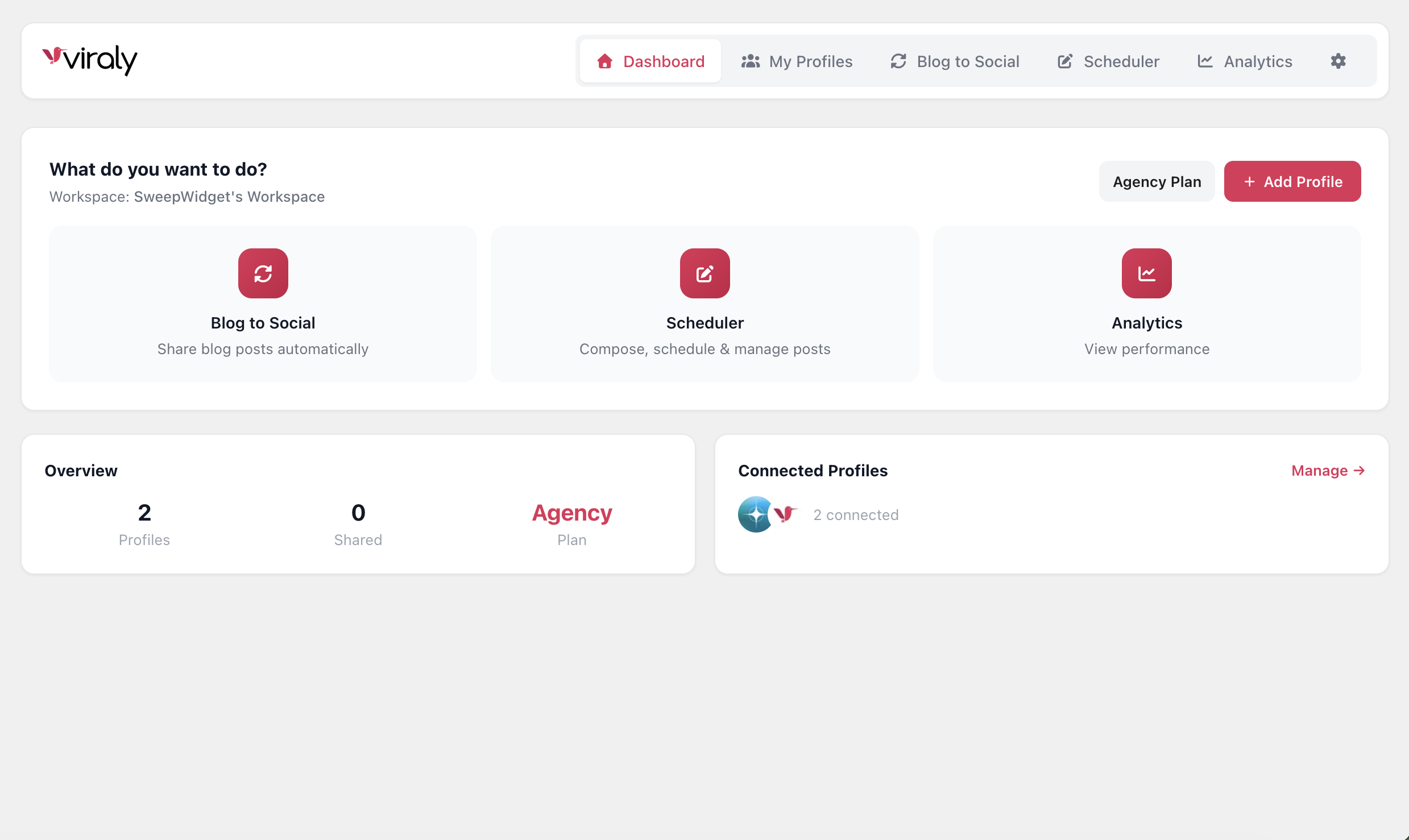Switch to the My Profiles tab
The image size is (1409, 840).
(797, 61)
